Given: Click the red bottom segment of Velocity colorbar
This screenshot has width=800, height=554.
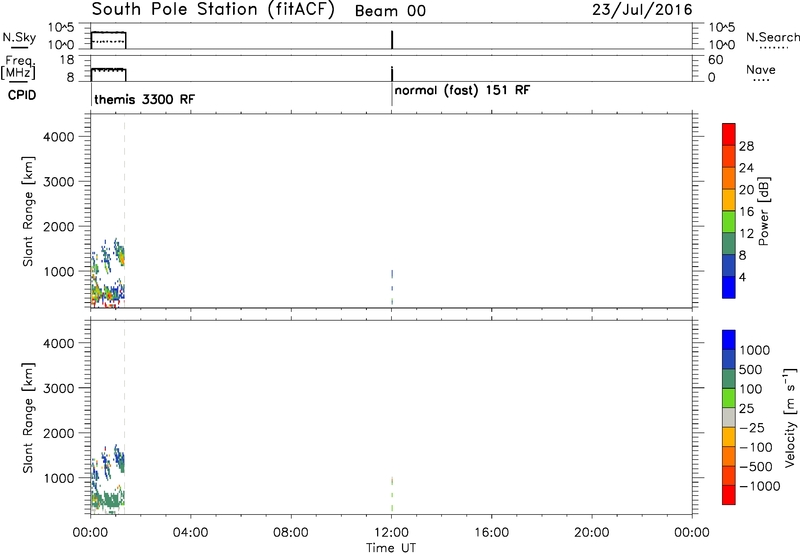Looking at the screenshot, I should 729,495.
